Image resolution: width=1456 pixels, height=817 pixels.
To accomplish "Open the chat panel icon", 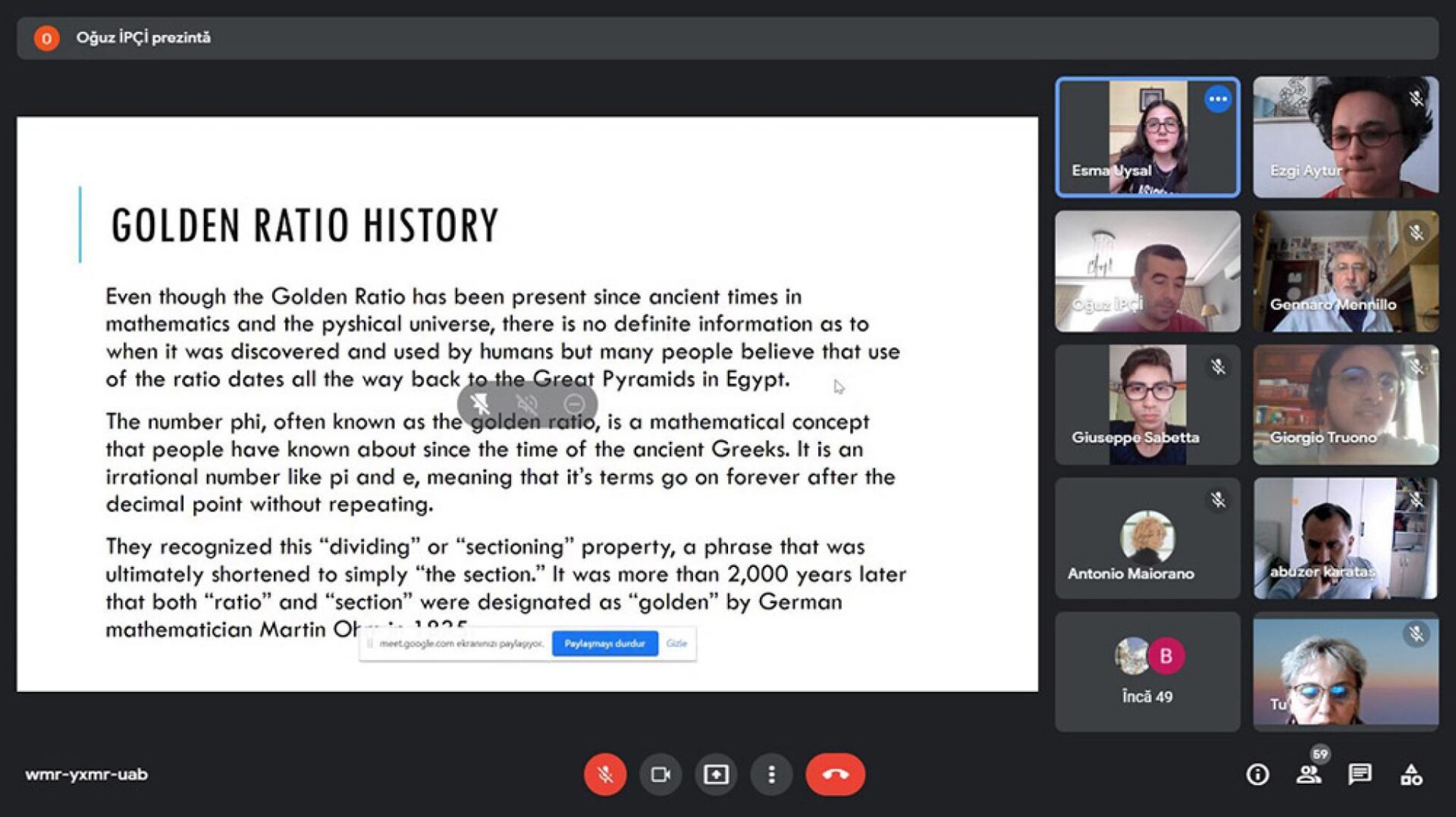I will (1360, 775).
